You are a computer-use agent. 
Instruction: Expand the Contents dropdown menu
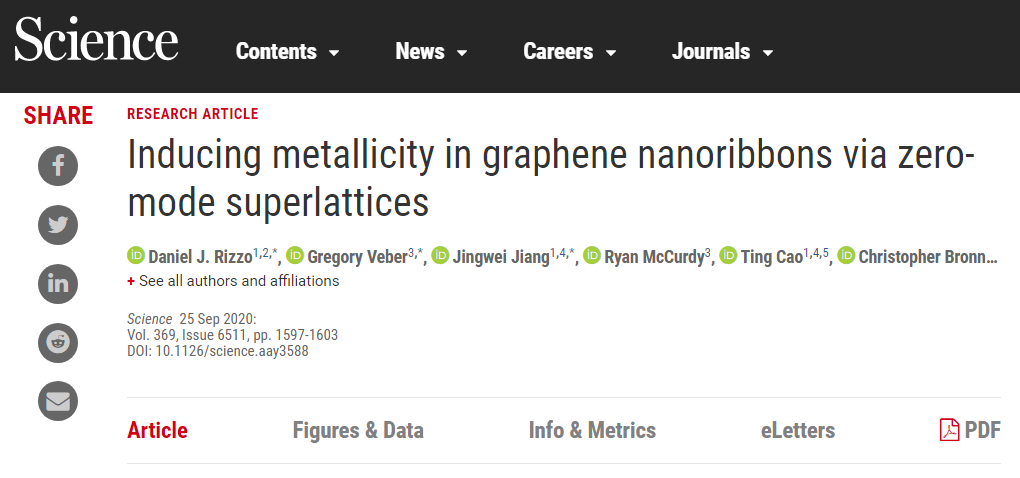pyautogui.click(x=287, y=52)
